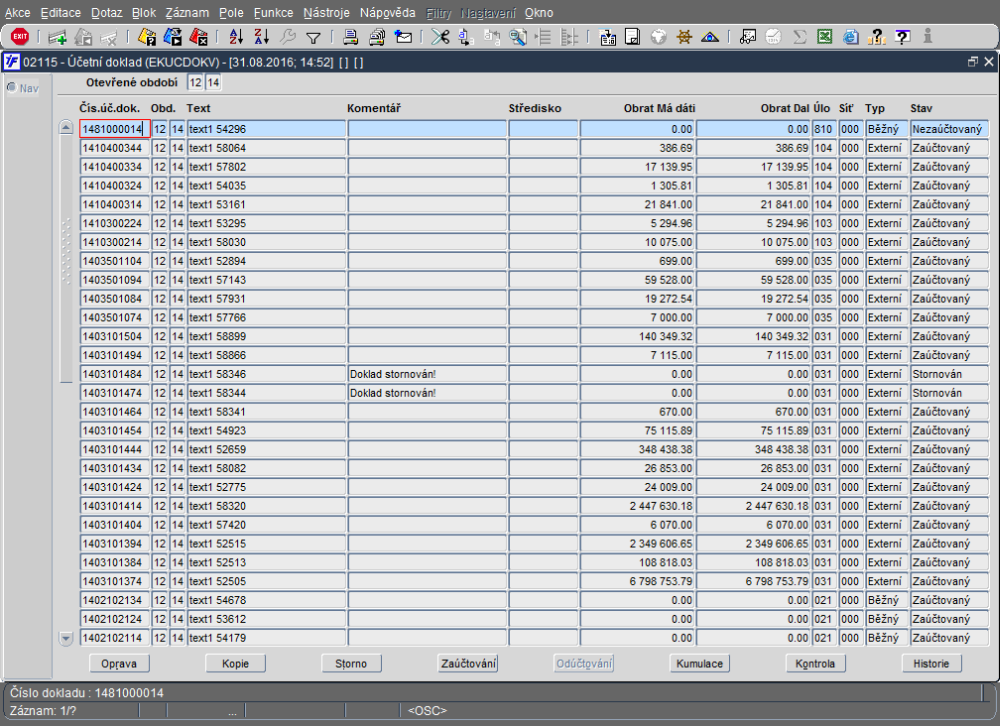Image resolution: width=1000 pixels, height=726 pixels.
Task: Click the execute query folder icon
Action: (173, 37)
